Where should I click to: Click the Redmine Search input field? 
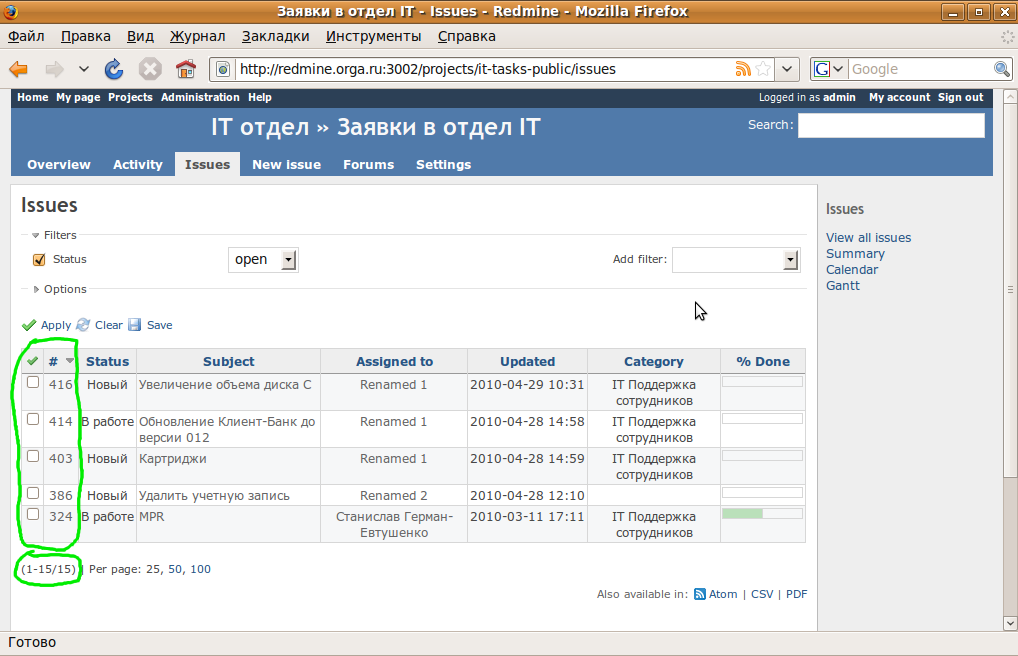(891, 125)
